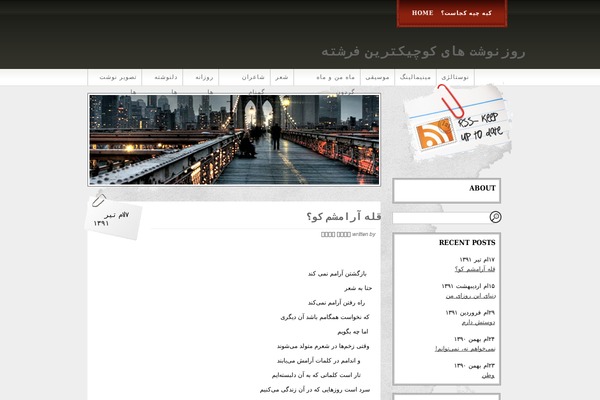Click the poem line starting 'سرد است روزهایی'
This screenshot has height=400, width=600.
tap(315, 390)
